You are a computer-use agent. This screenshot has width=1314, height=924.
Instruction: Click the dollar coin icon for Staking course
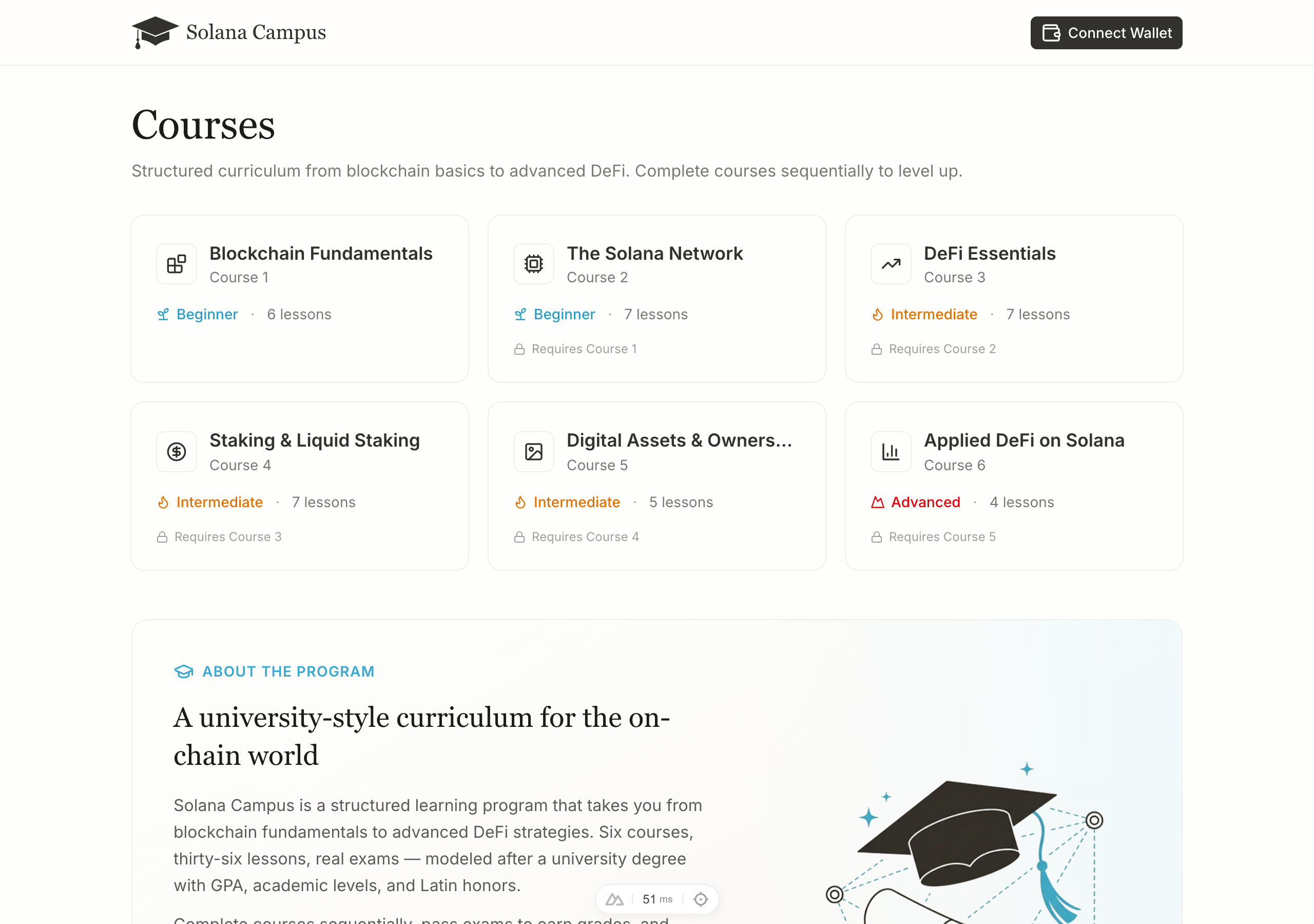[x=176, y=452]
